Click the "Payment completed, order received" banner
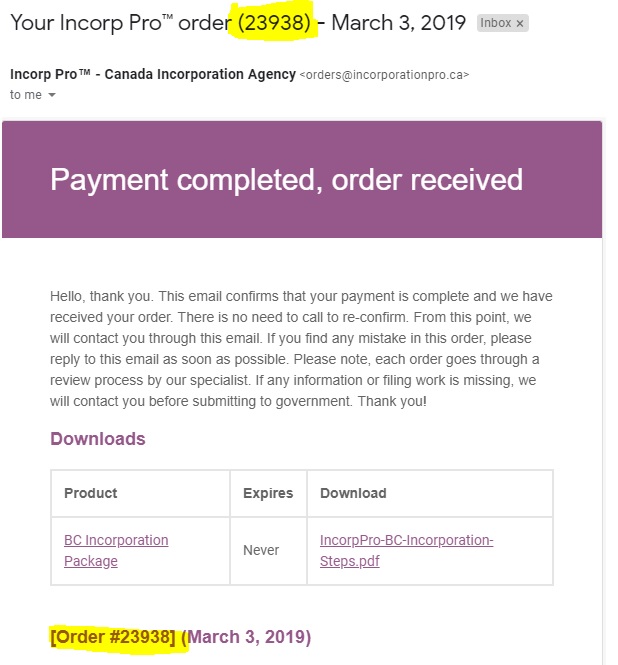 click(286, 180)
